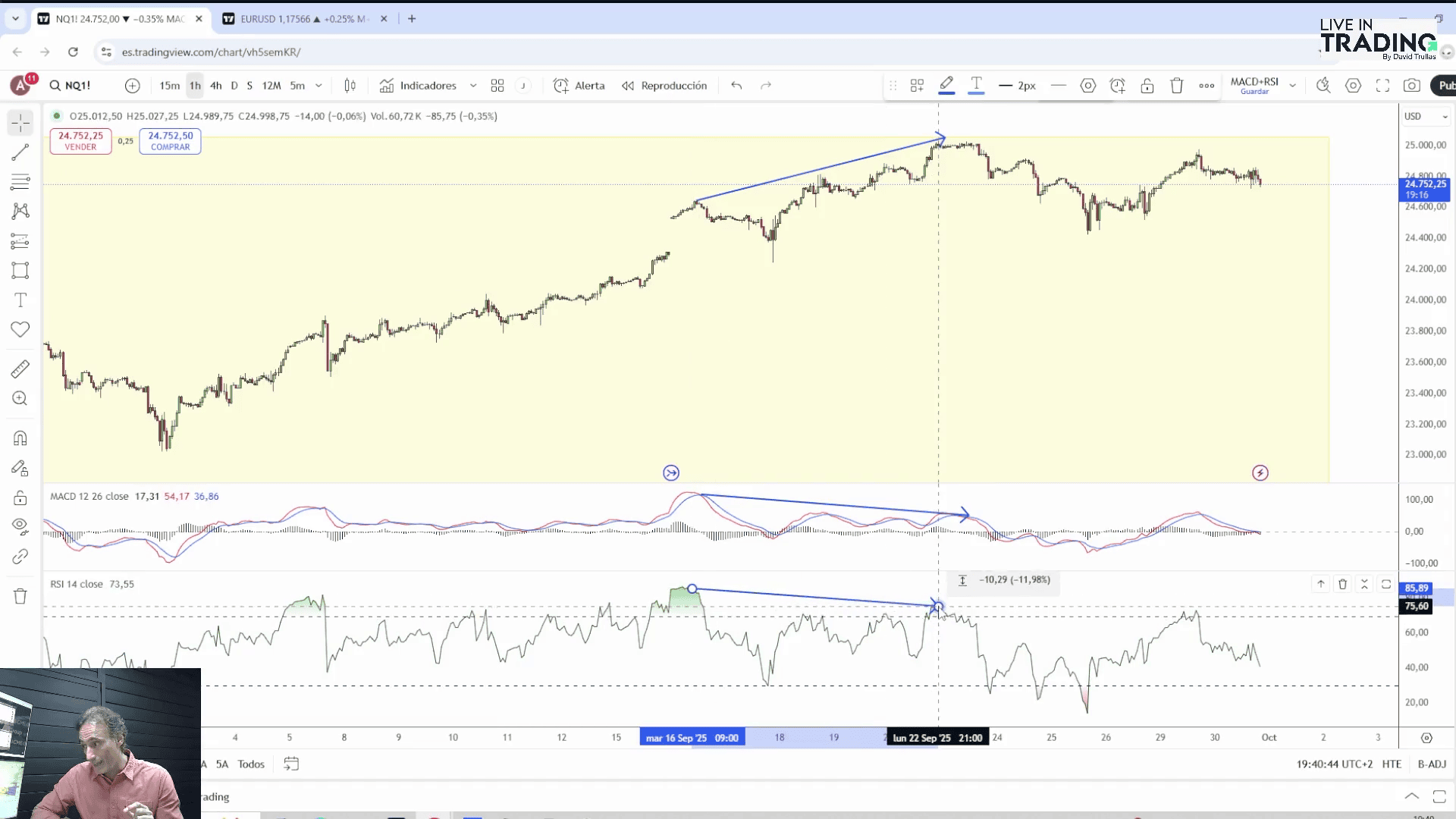Delete selected drawing from floating toolbar
Screen dimensions: 1456x819
(x=1177, y=86)
